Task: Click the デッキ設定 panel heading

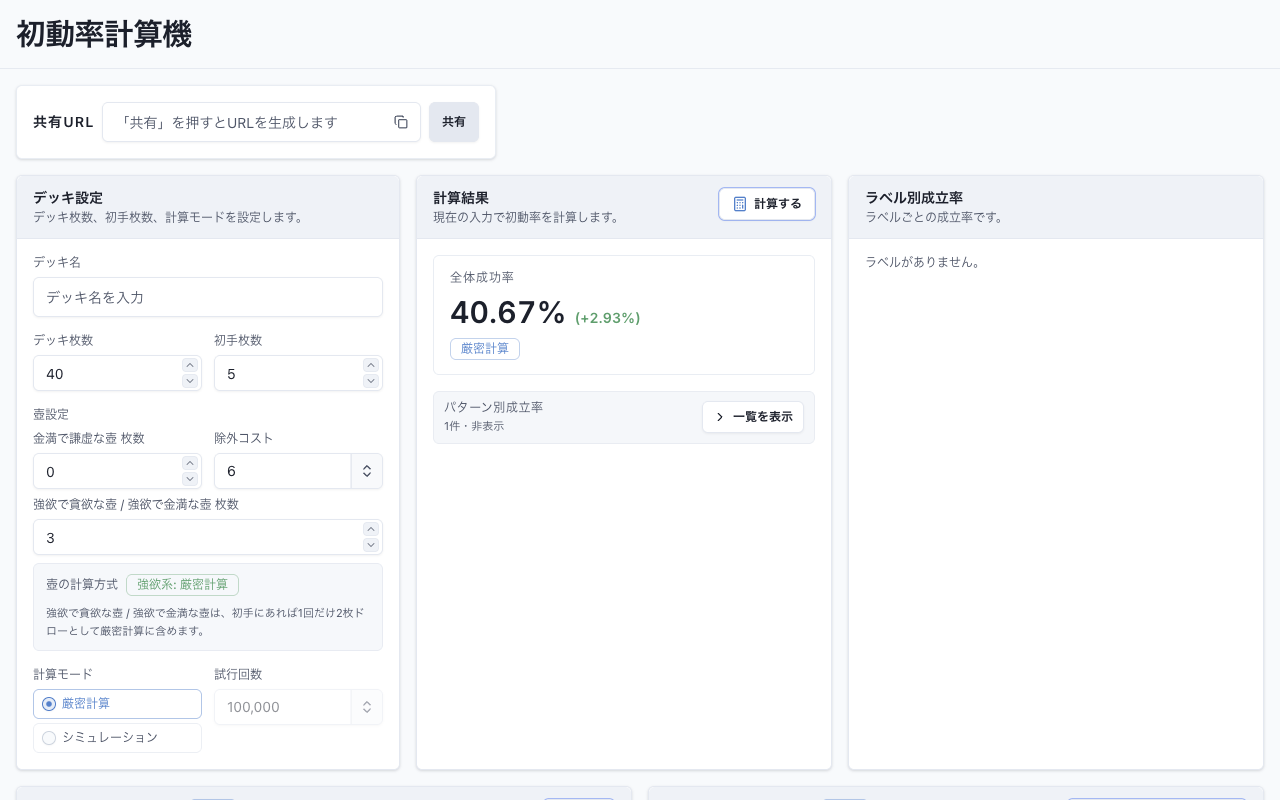Action: point(68,198)
